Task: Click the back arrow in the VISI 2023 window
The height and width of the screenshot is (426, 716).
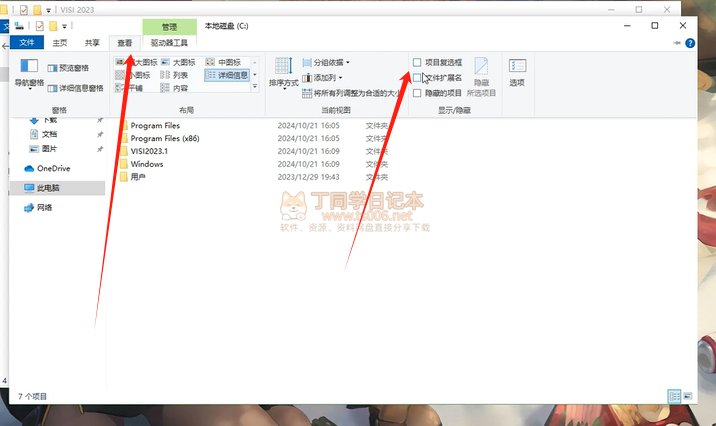Action: click(x=5, y=46)
